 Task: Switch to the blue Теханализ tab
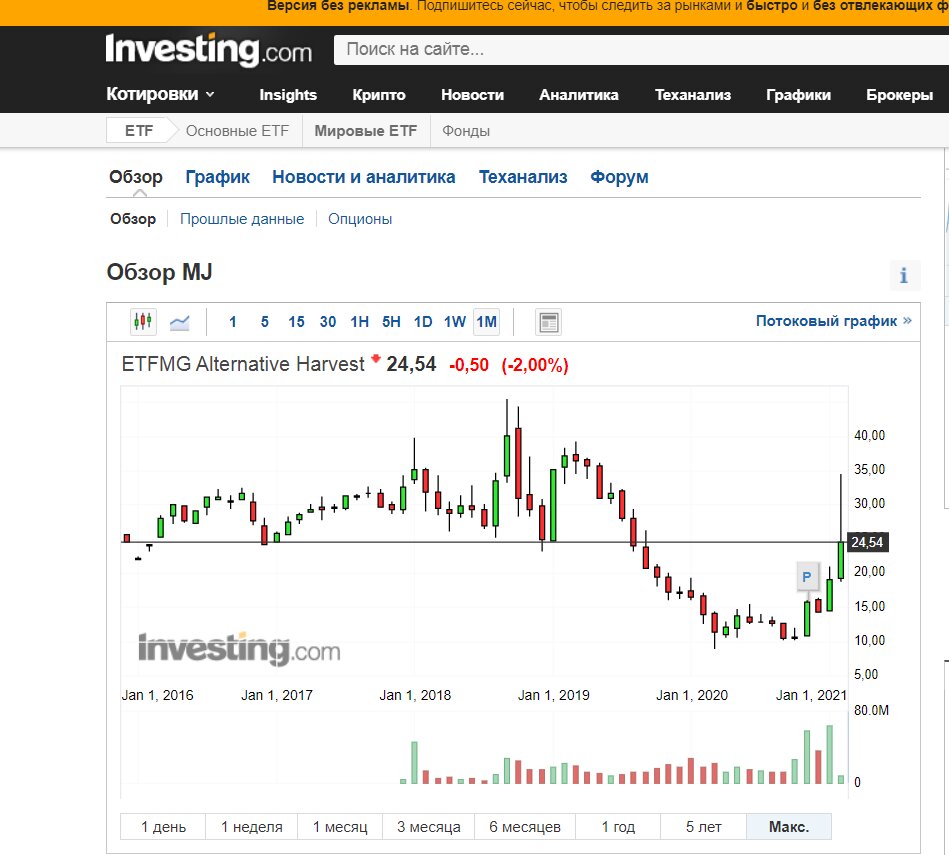coord(523,177)
